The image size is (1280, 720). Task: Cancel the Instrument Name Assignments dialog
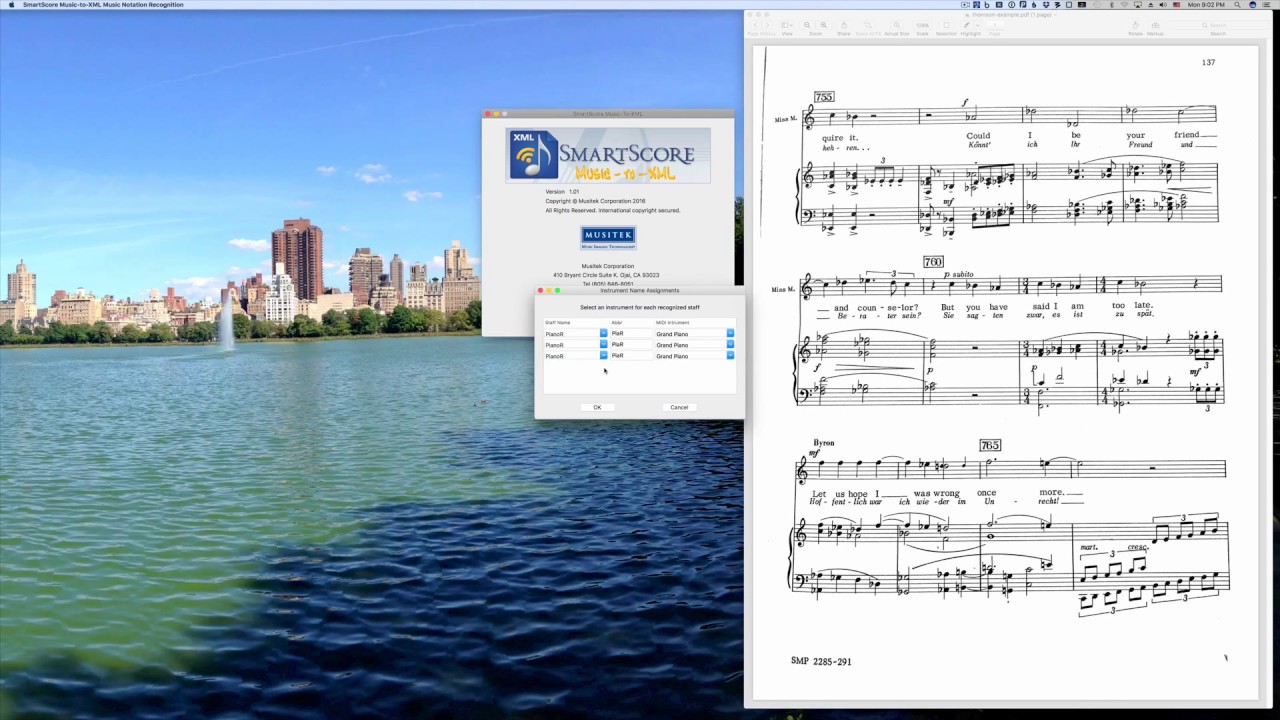[679, 407]
